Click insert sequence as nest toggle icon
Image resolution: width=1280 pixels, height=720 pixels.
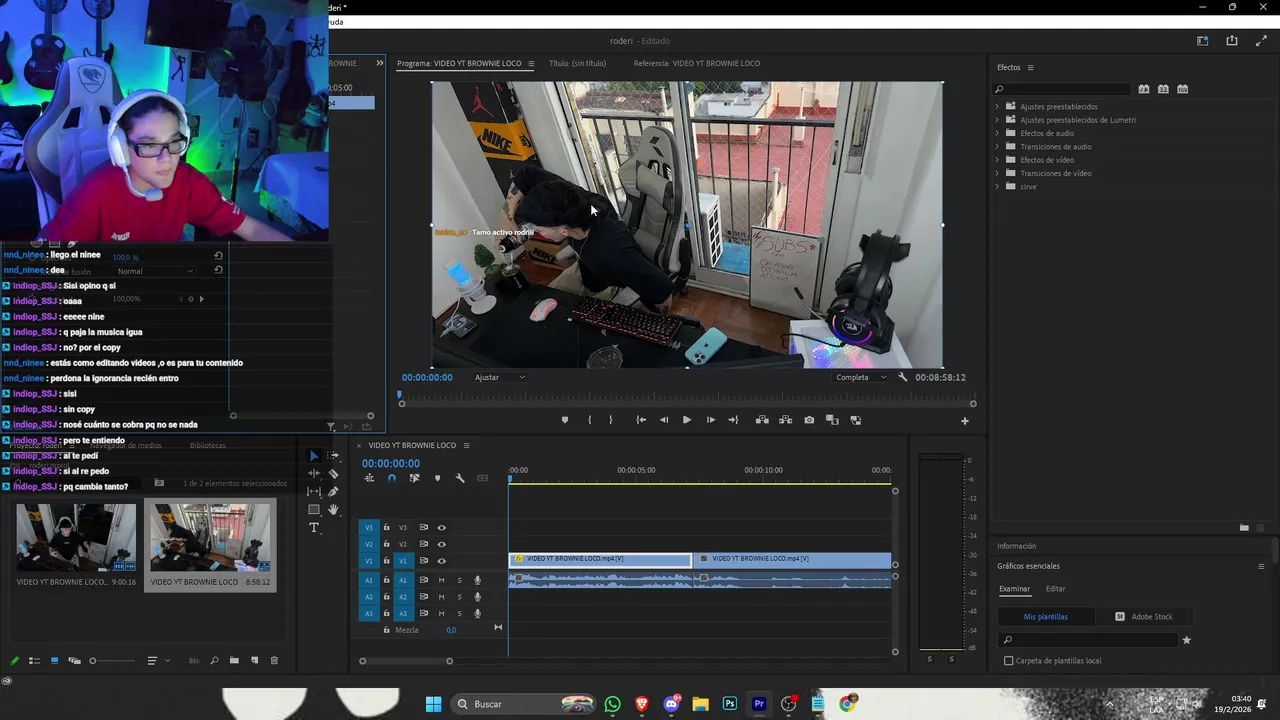click(x=369, y=478)
